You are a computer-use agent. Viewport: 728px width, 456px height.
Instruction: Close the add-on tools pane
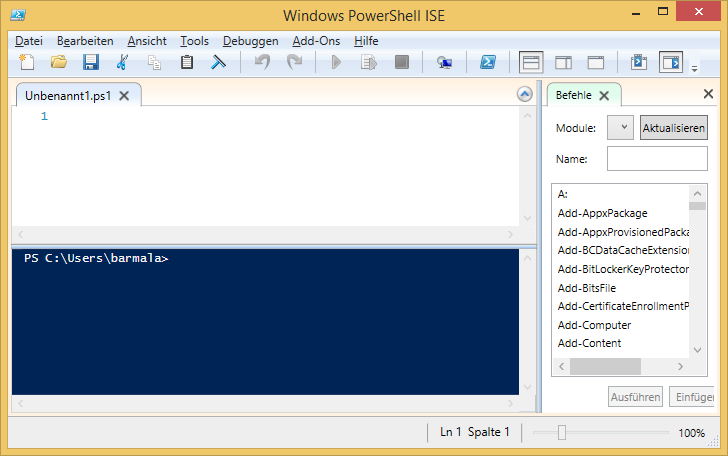click(708, 94)
